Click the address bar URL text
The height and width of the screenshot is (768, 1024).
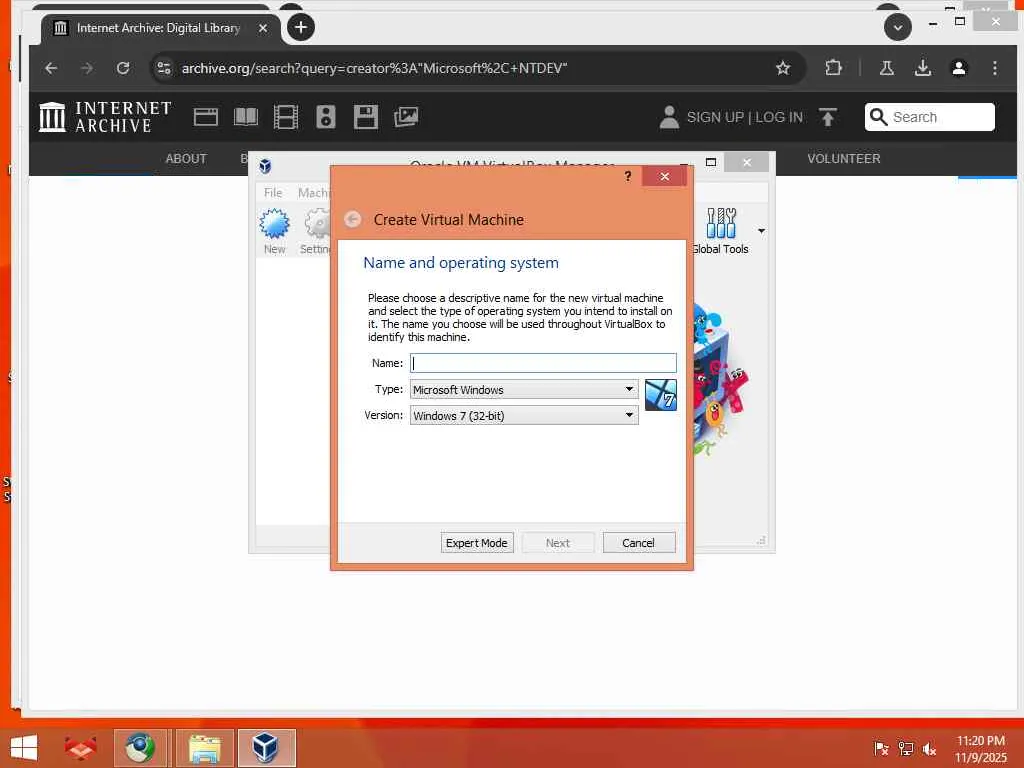(374, 68)
